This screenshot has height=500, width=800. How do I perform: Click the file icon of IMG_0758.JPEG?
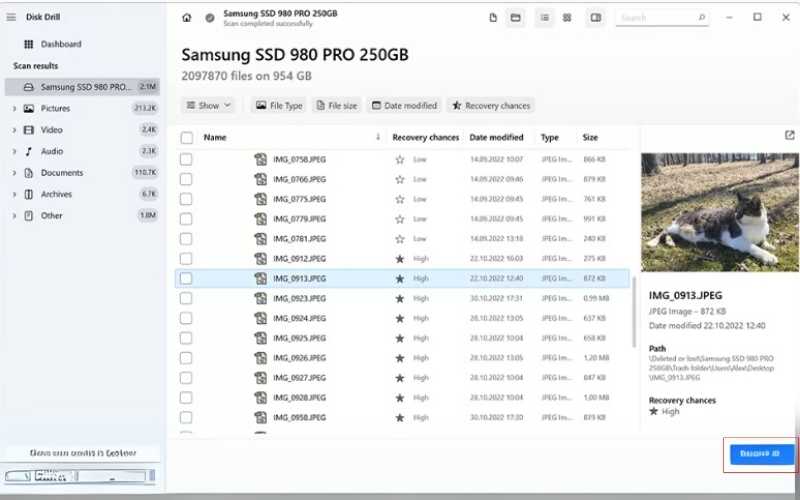[261, 160]
